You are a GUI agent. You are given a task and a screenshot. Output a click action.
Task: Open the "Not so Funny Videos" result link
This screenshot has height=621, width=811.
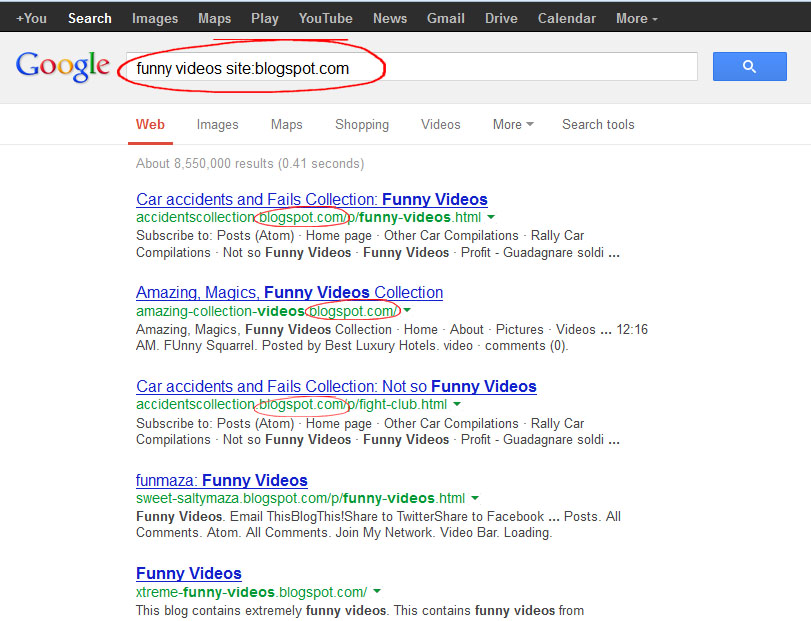(336, 386)
